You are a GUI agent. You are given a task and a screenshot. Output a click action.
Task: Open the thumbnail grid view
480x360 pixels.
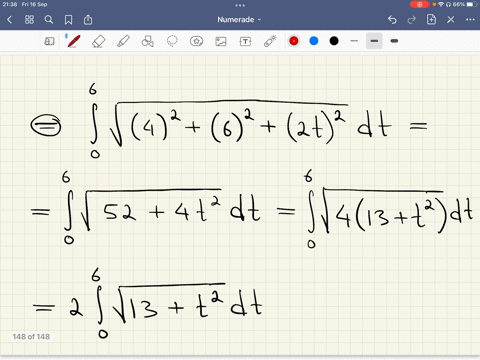coord(29,20)
